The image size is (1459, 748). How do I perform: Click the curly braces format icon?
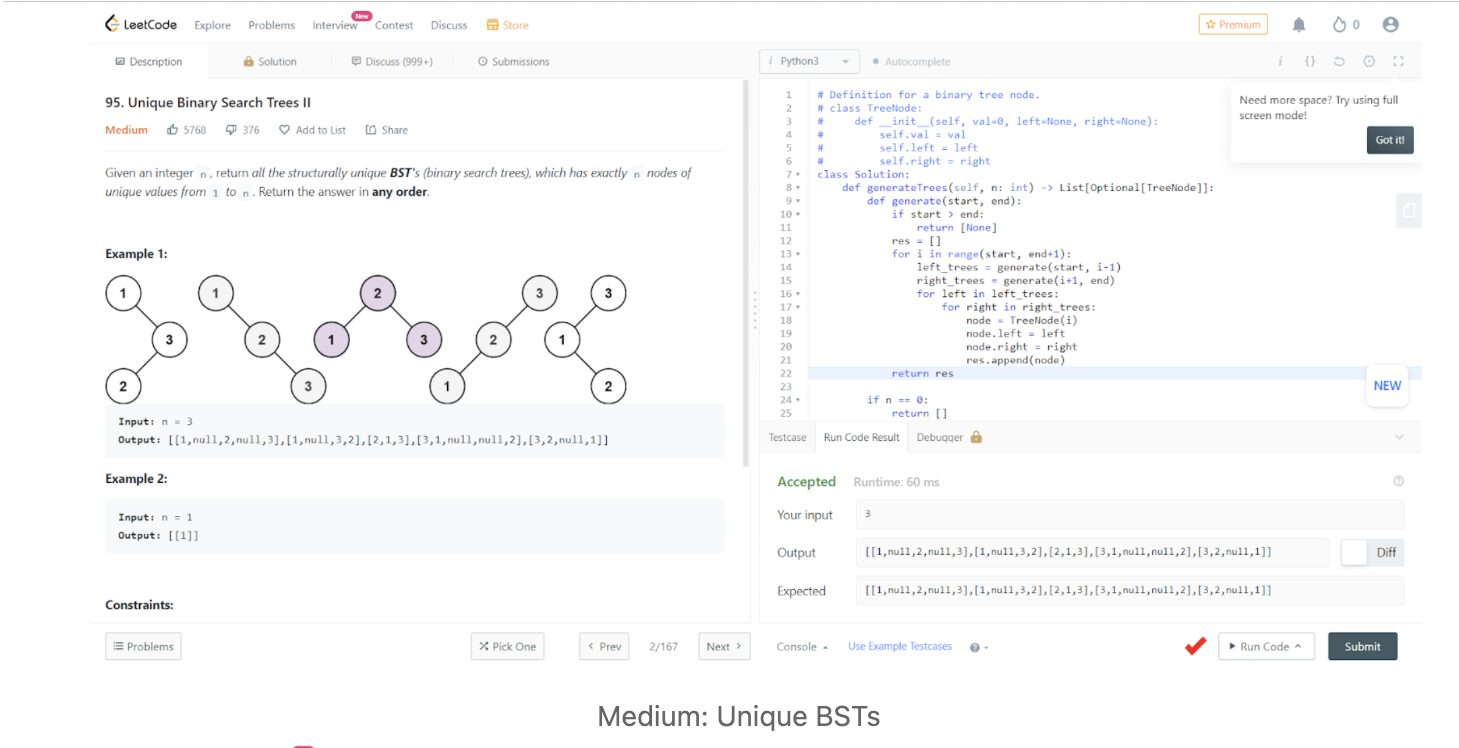click(1309, 61)
